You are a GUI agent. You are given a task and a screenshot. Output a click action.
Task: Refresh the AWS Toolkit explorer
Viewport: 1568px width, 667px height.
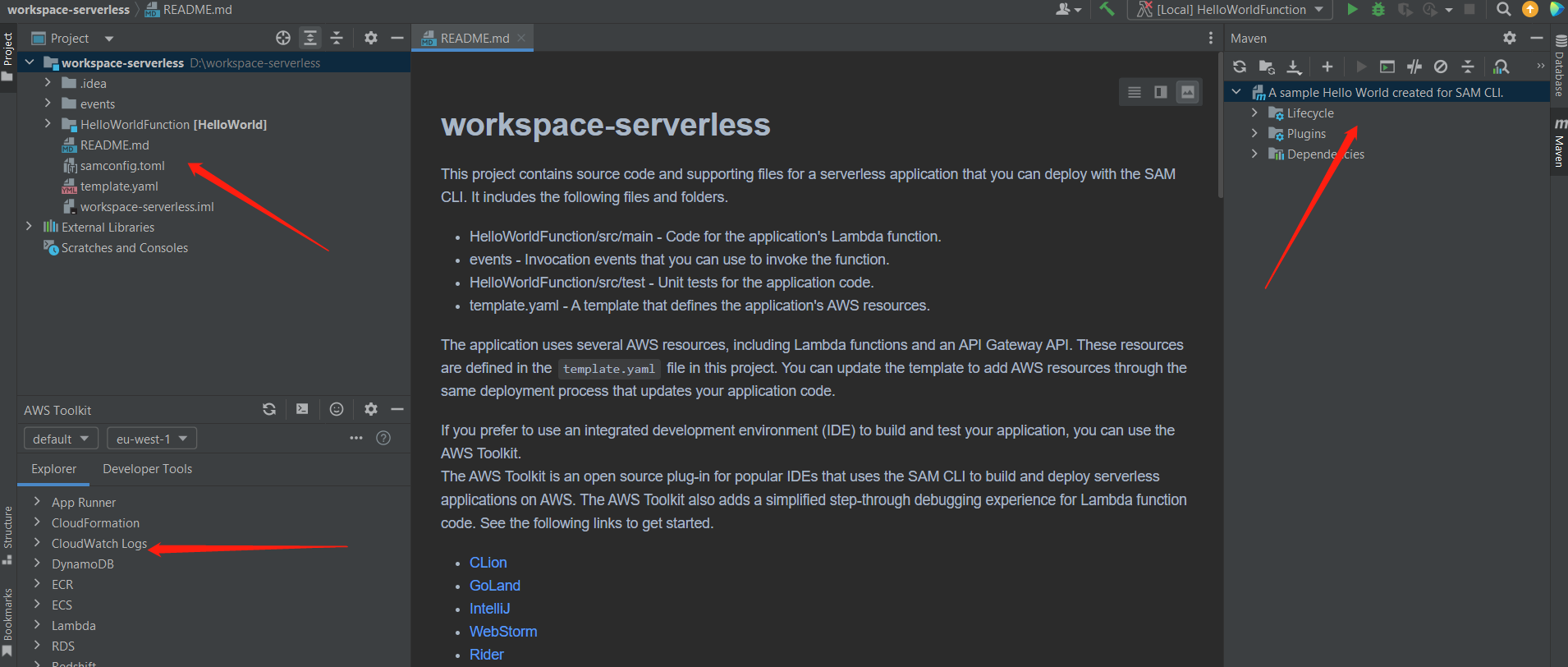coord(269,409)
